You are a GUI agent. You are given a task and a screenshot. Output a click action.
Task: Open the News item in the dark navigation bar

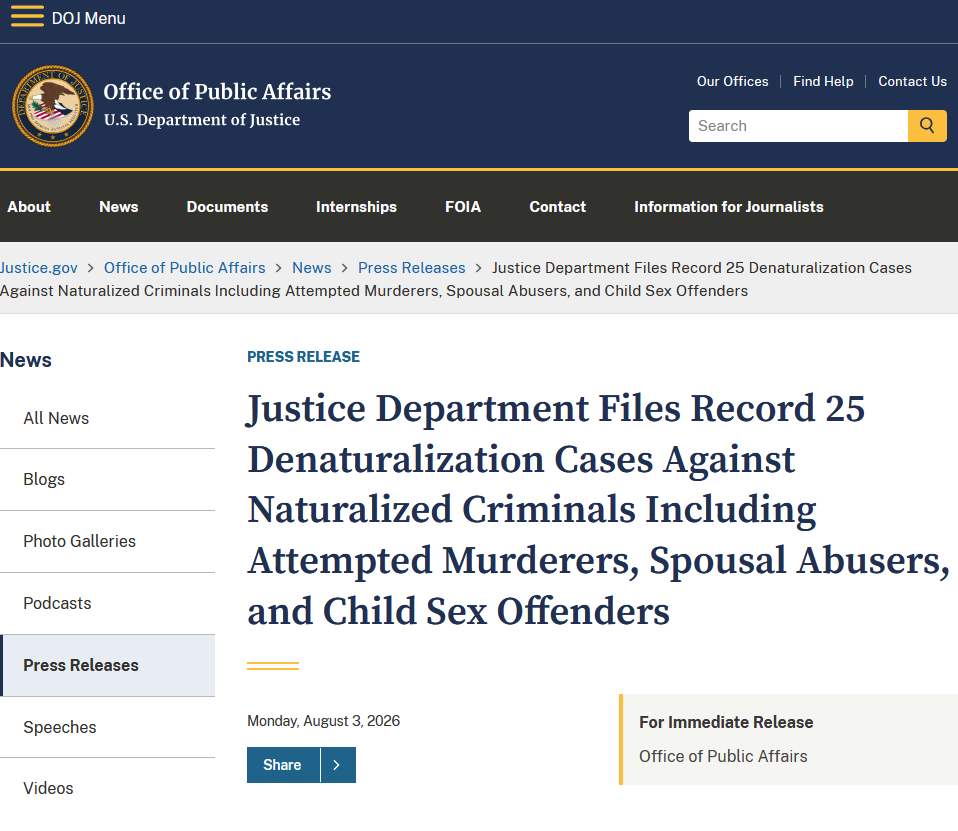(119, 207)
